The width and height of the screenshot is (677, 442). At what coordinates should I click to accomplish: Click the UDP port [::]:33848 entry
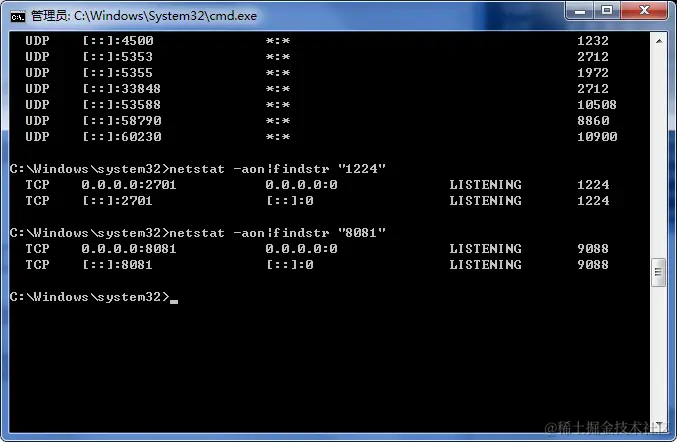point(121,88)
